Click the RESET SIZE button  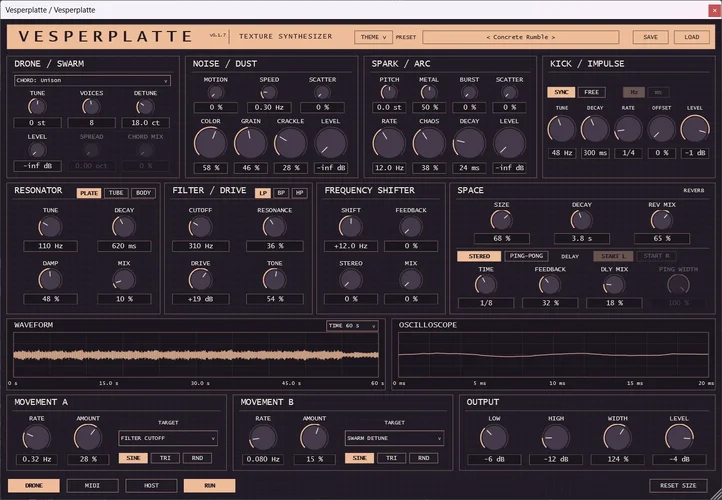pos(678,485)
